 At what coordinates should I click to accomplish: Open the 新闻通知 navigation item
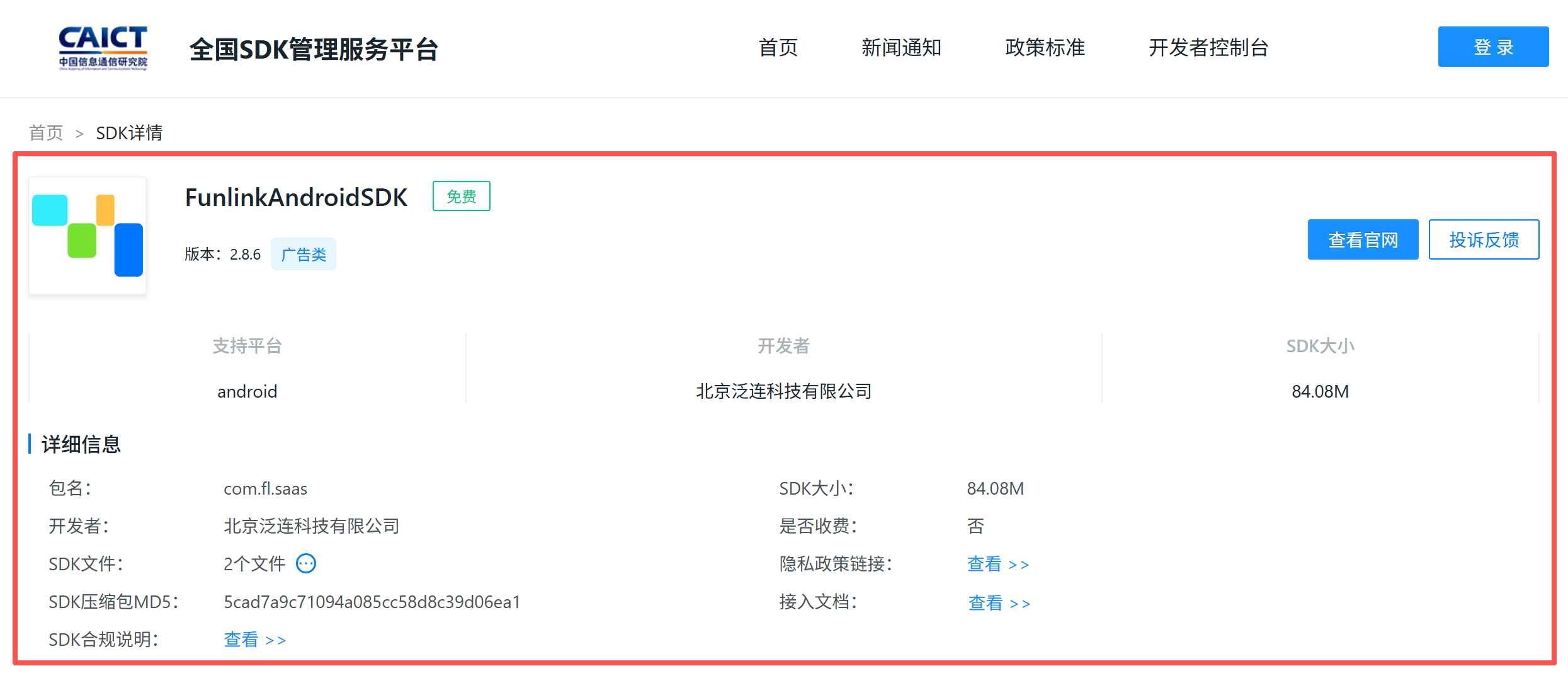pos(901,48)
